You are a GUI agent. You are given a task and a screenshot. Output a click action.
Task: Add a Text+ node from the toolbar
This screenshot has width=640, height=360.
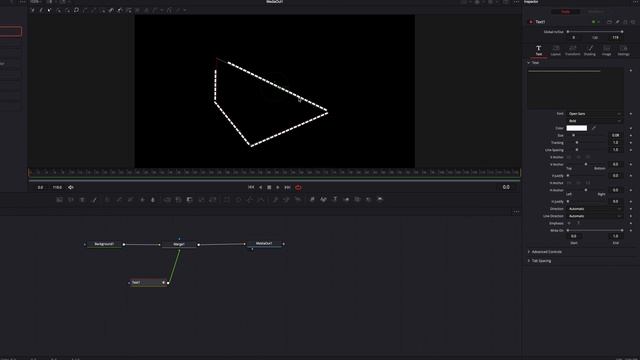pos(82,200)
